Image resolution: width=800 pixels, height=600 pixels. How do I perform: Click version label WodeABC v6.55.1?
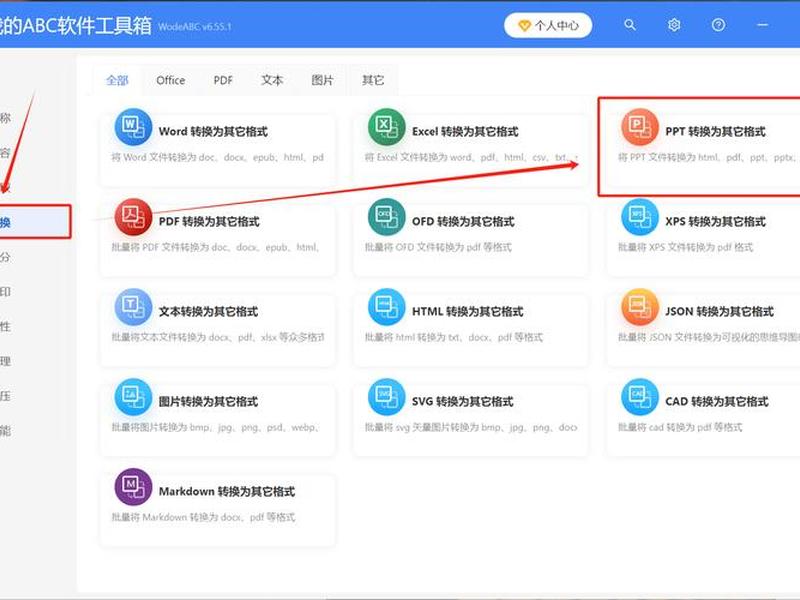[x=195, y=27]
